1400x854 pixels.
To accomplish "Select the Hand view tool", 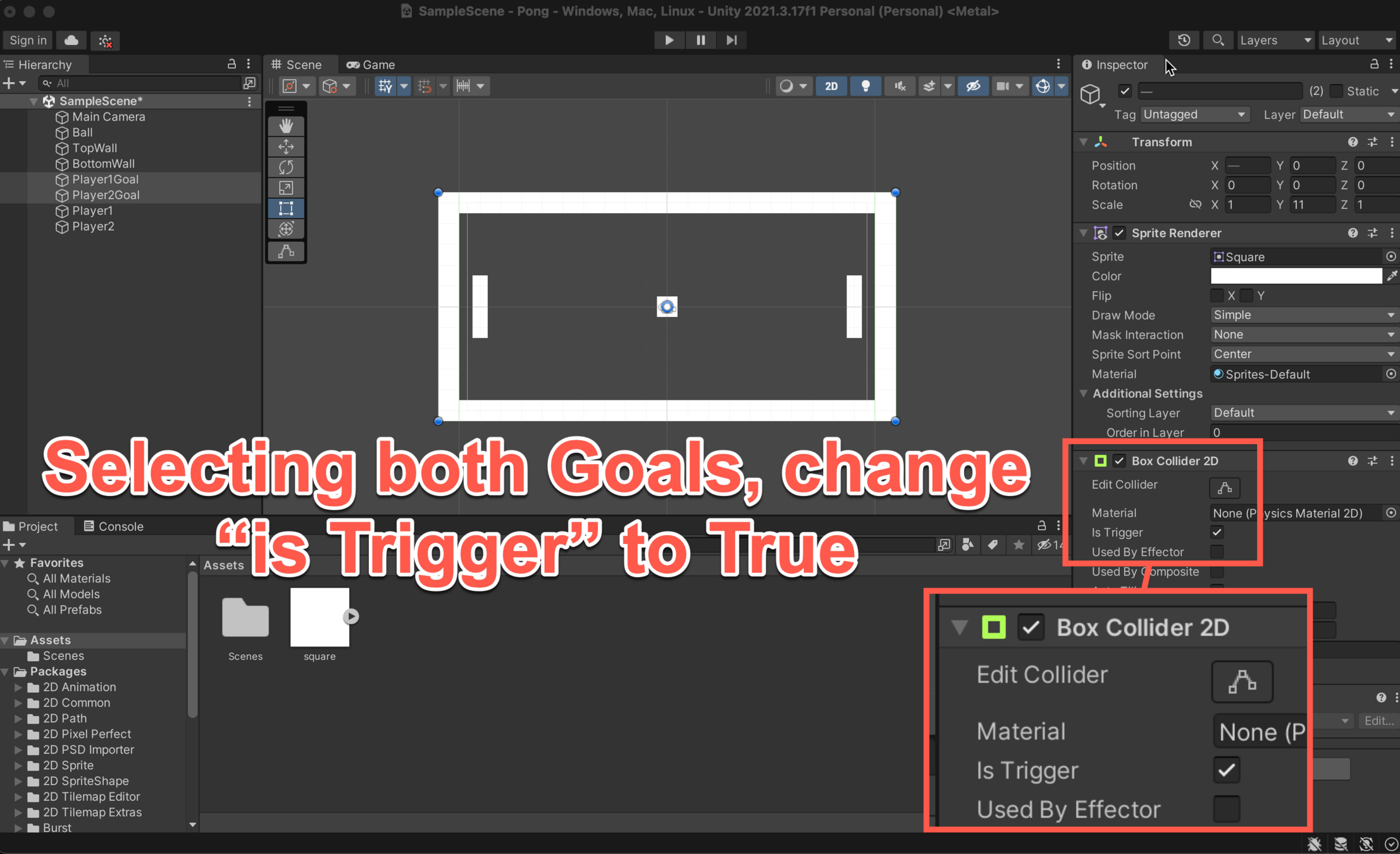I will [286, 126].
